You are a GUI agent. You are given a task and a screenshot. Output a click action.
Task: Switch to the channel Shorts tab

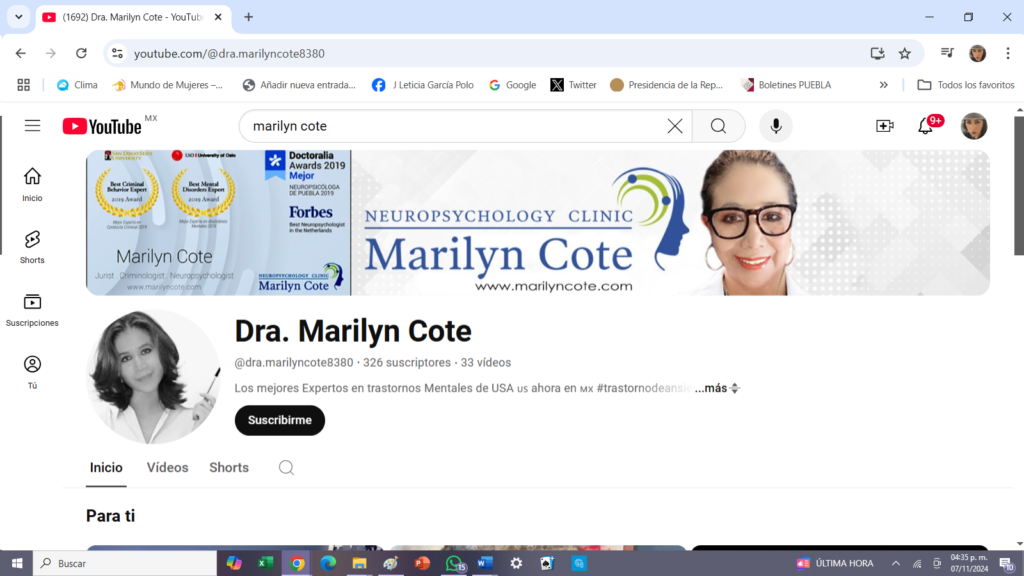pos(229,468)
